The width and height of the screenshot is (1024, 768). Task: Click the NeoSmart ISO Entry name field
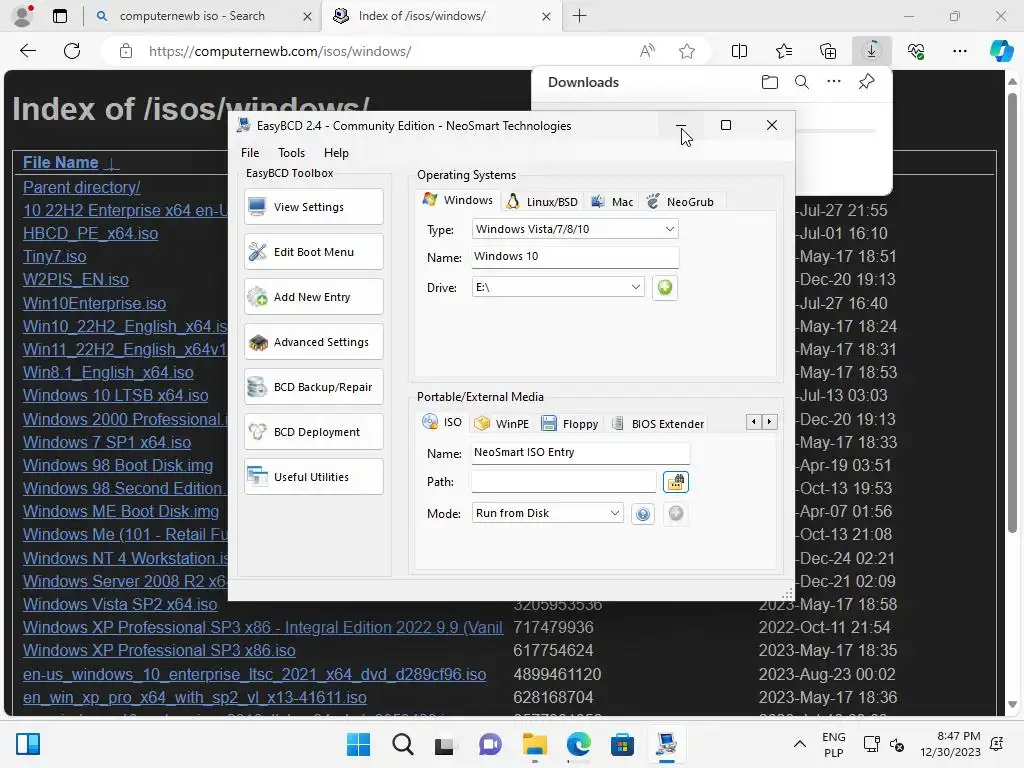tap(580, 453)
